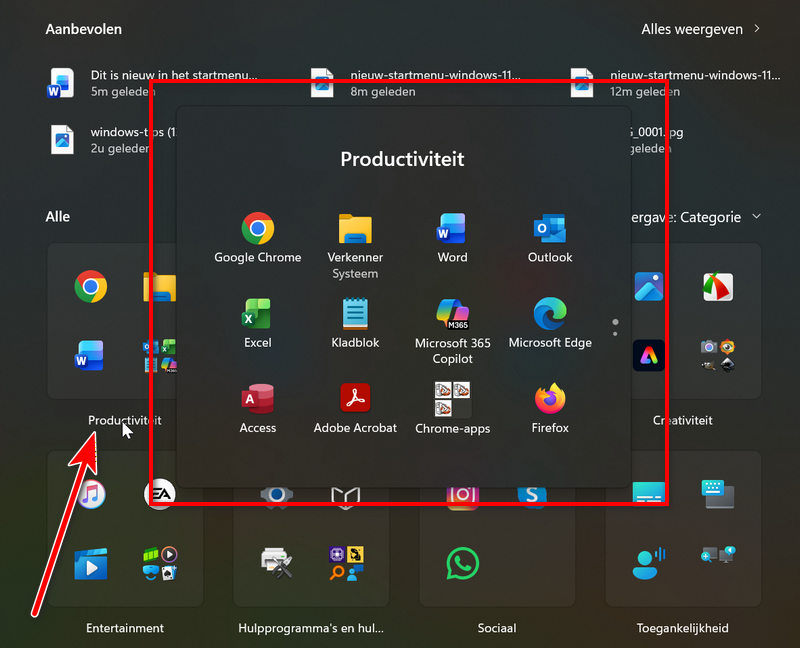Open Google Chrome in Productiviteit folder

[x=257, y=230]
